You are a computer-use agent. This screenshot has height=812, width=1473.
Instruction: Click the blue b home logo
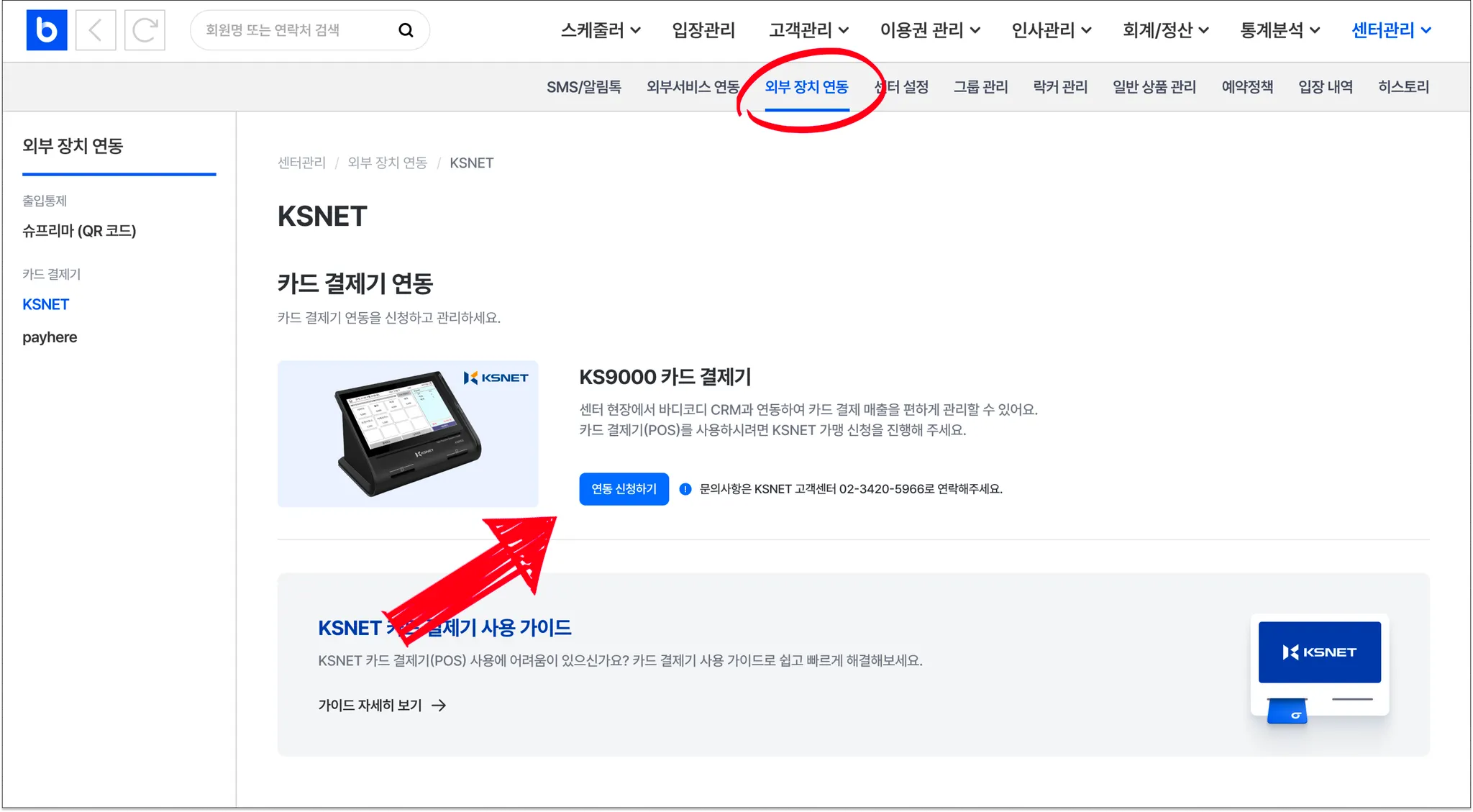[47, 30]
